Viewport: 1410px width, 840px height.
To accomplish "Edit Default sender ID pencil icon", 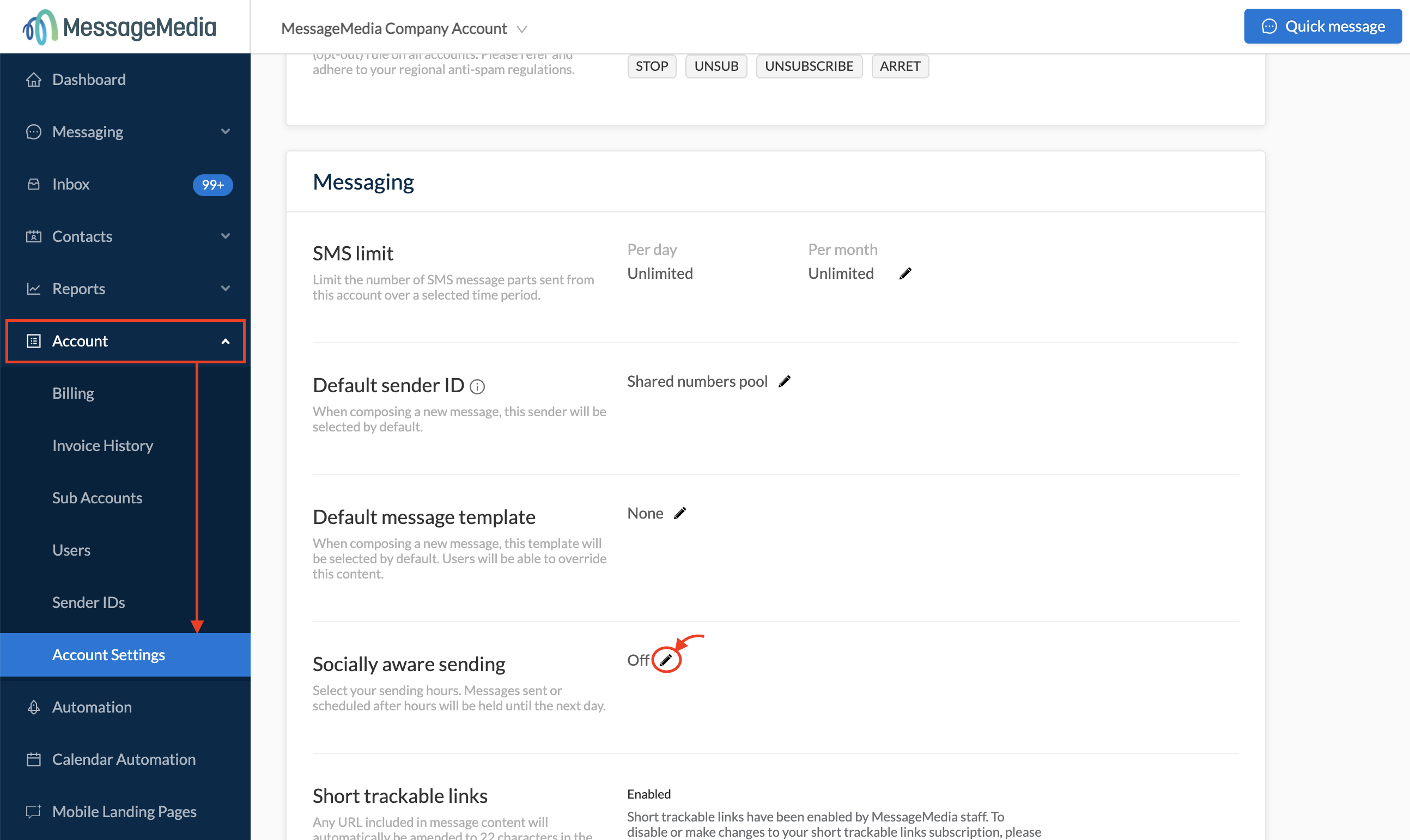I will (784, 382).
